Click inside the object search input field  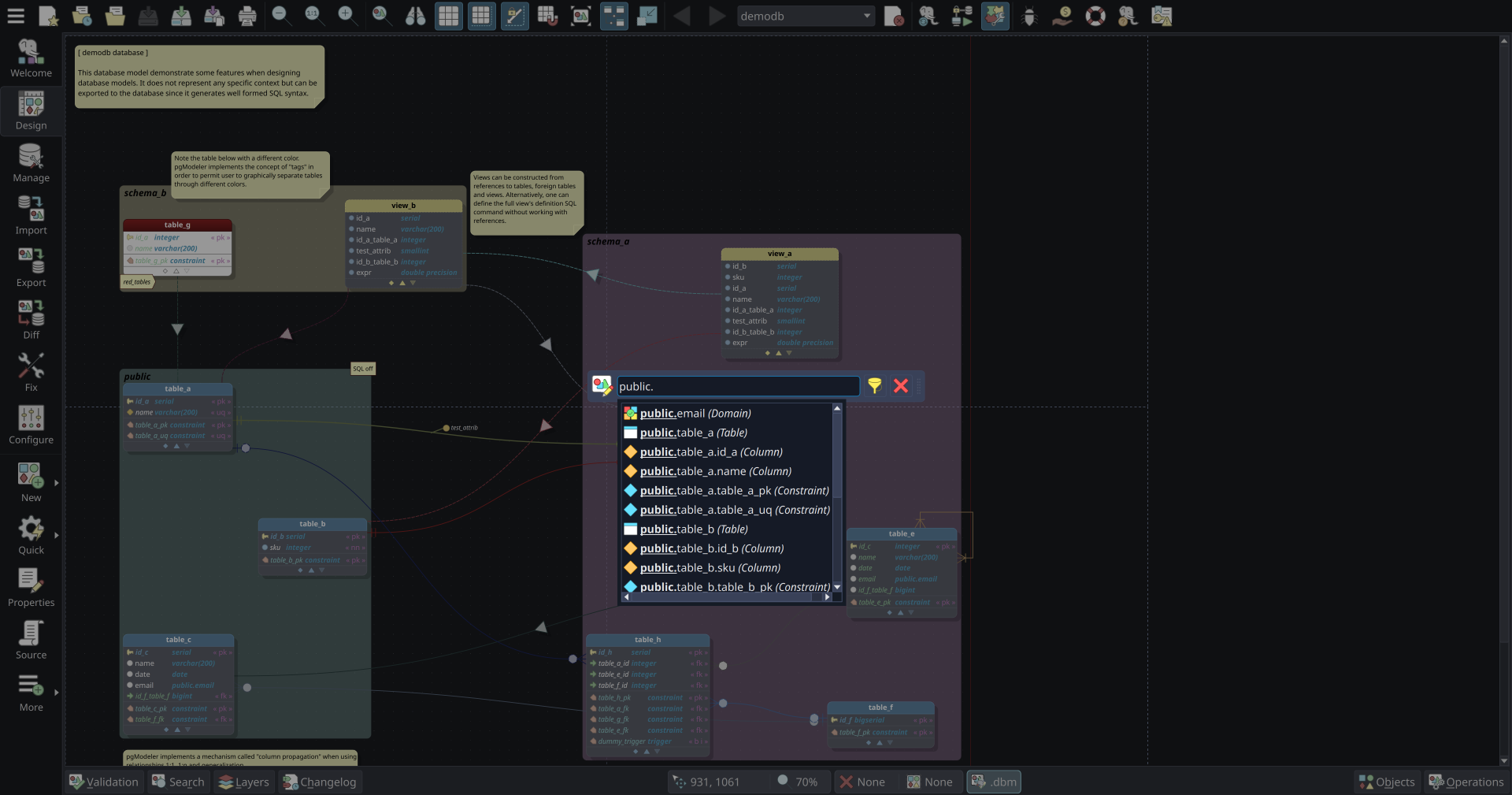pos(737,386)
